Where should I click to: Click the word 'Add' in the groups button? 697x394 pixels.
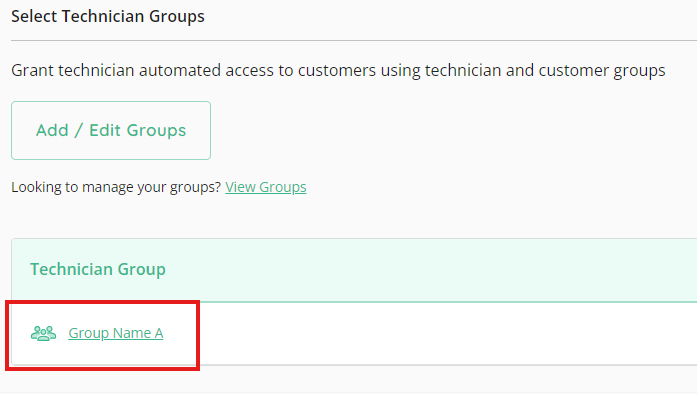click(52, 130)
